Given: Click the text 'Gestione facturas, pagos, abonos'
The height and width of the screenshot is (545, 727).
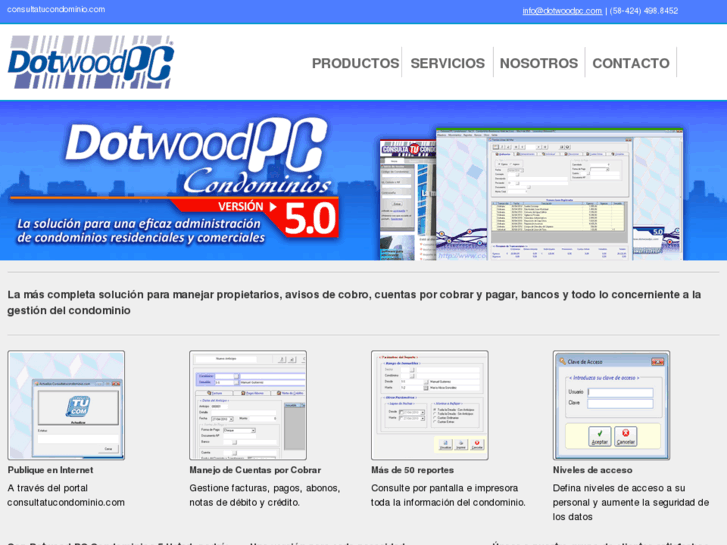Looking at the screenshot, I should click(x=265, y=488).
